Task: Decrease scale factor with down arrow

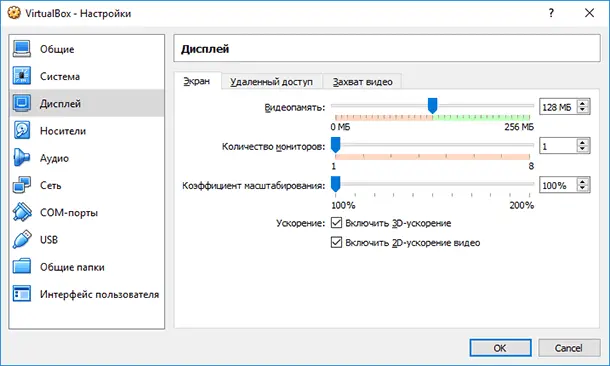Action: [x=582, y=188]
